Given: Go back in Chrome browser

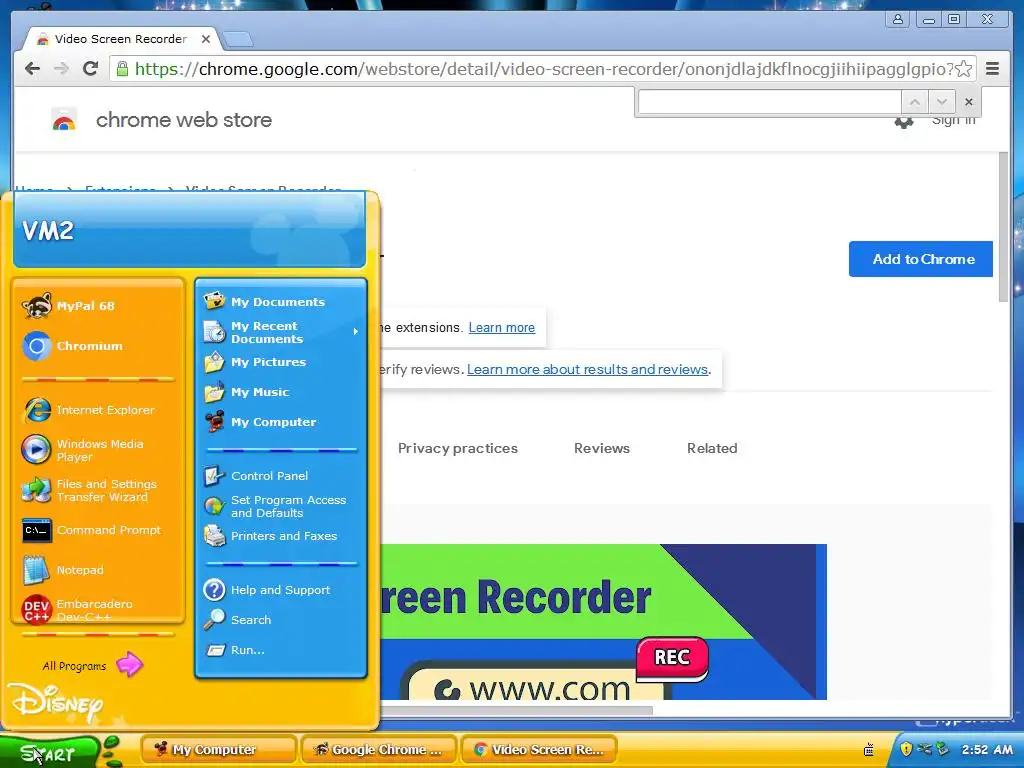Looking at the screenshot, I should 32,69.
